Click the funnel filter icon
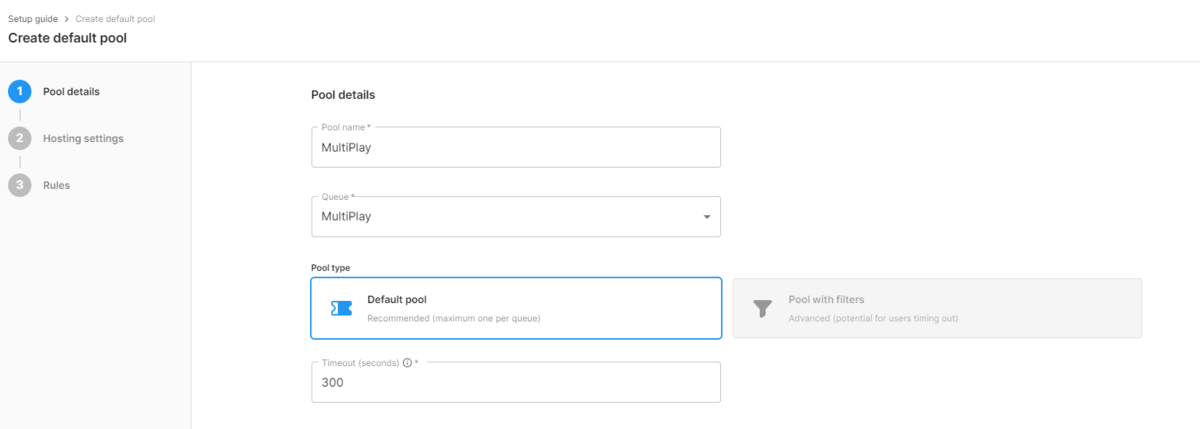The image size is (1200, 429). pyautogui.click(x=763, y=308)
